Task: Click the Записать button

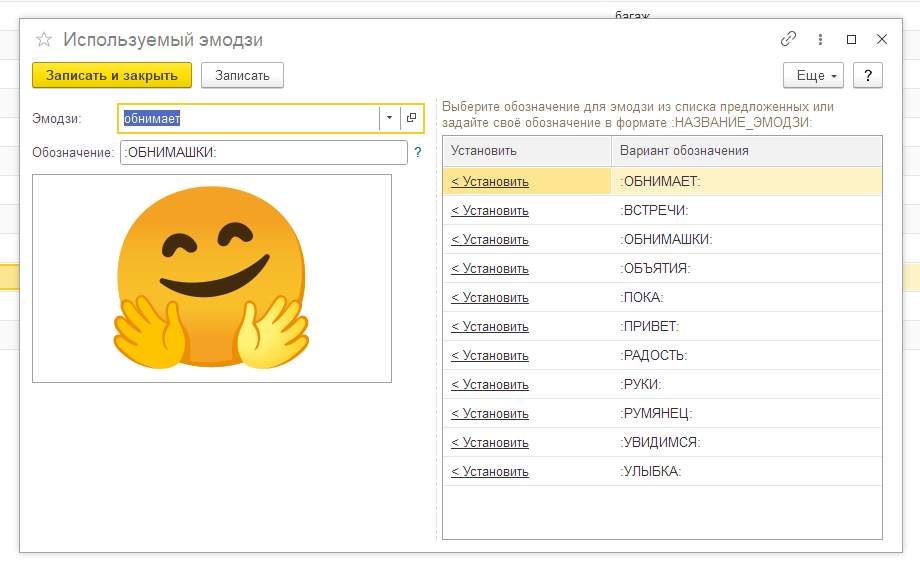Action: click(242, 75)
